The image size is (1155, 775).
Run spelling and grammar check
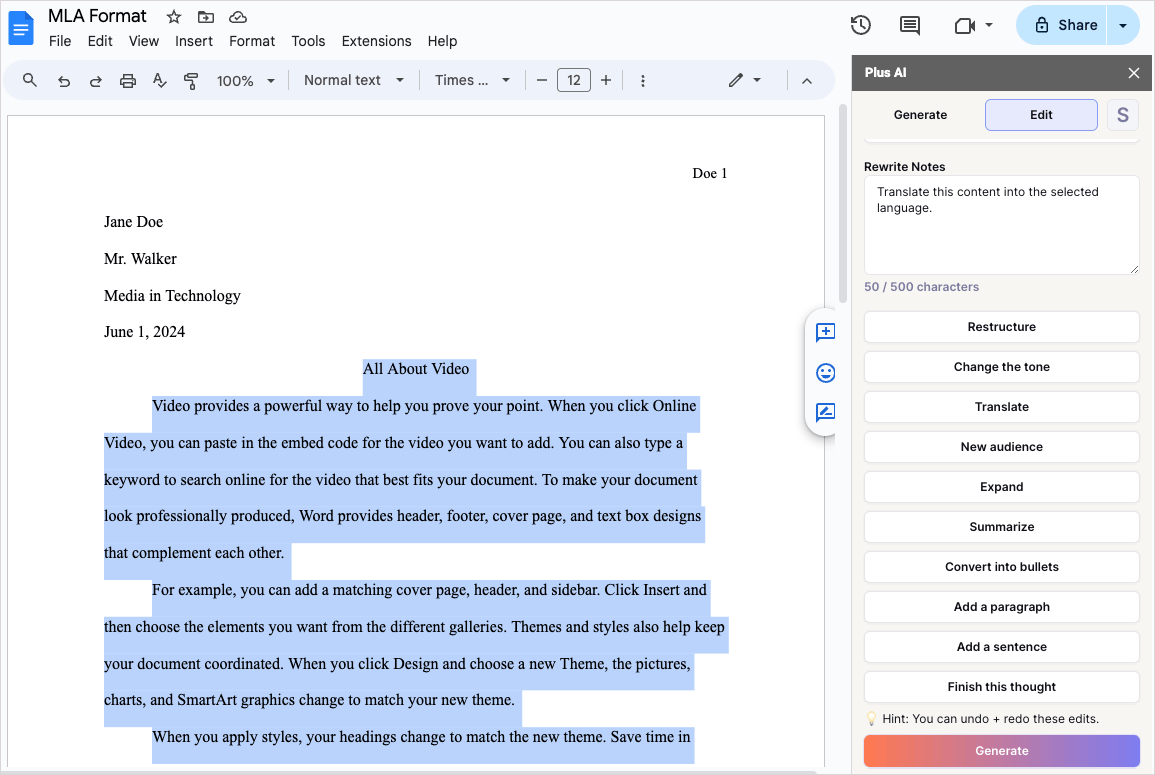tap(159, 80)
